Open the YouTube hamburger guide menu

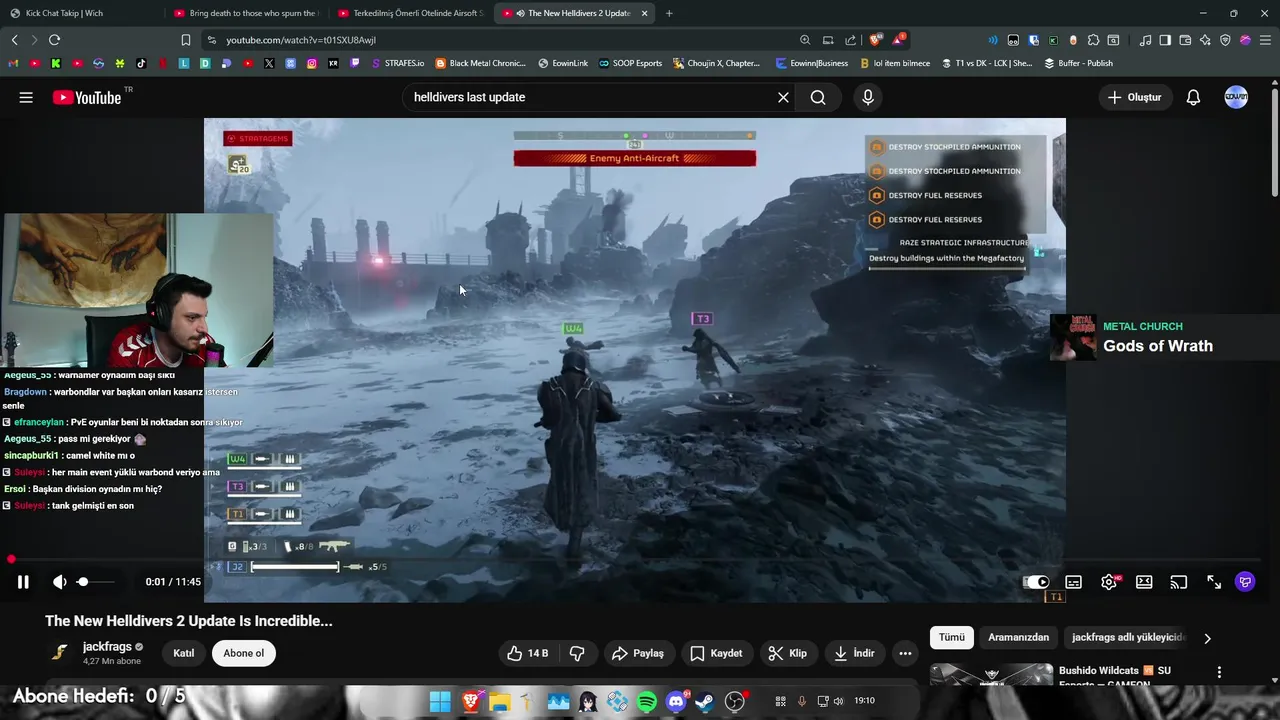click(x=26, y=97)
